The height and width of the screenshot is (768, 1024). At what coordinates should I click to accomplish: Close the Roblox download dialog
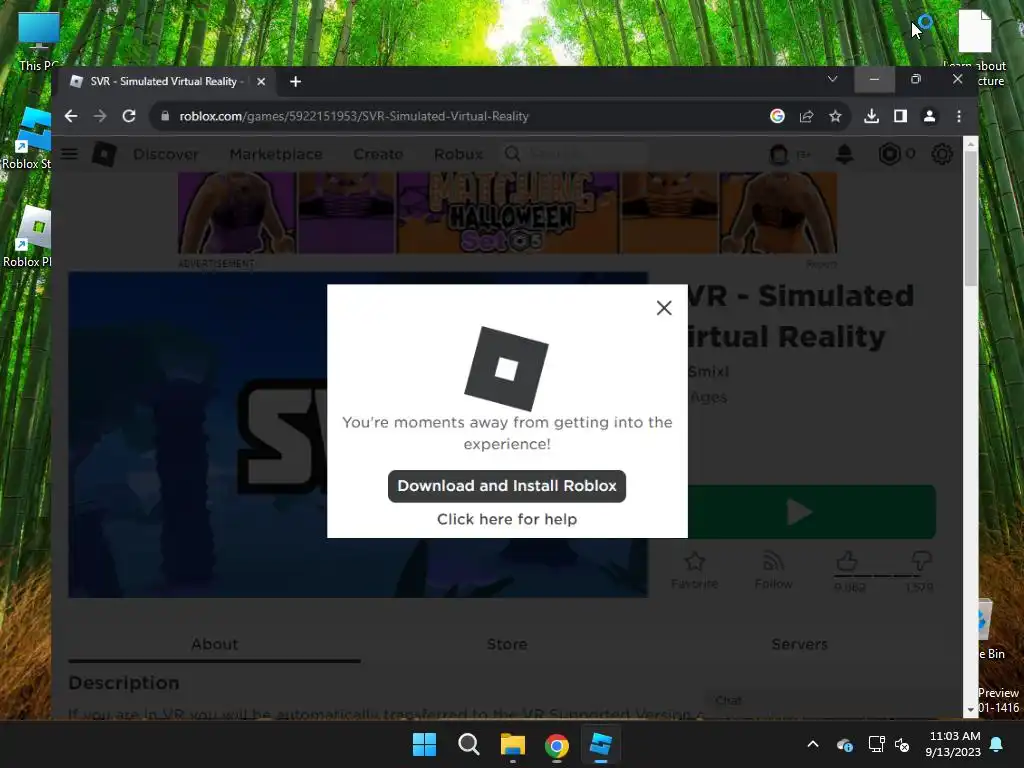click(x=664, y=308)
